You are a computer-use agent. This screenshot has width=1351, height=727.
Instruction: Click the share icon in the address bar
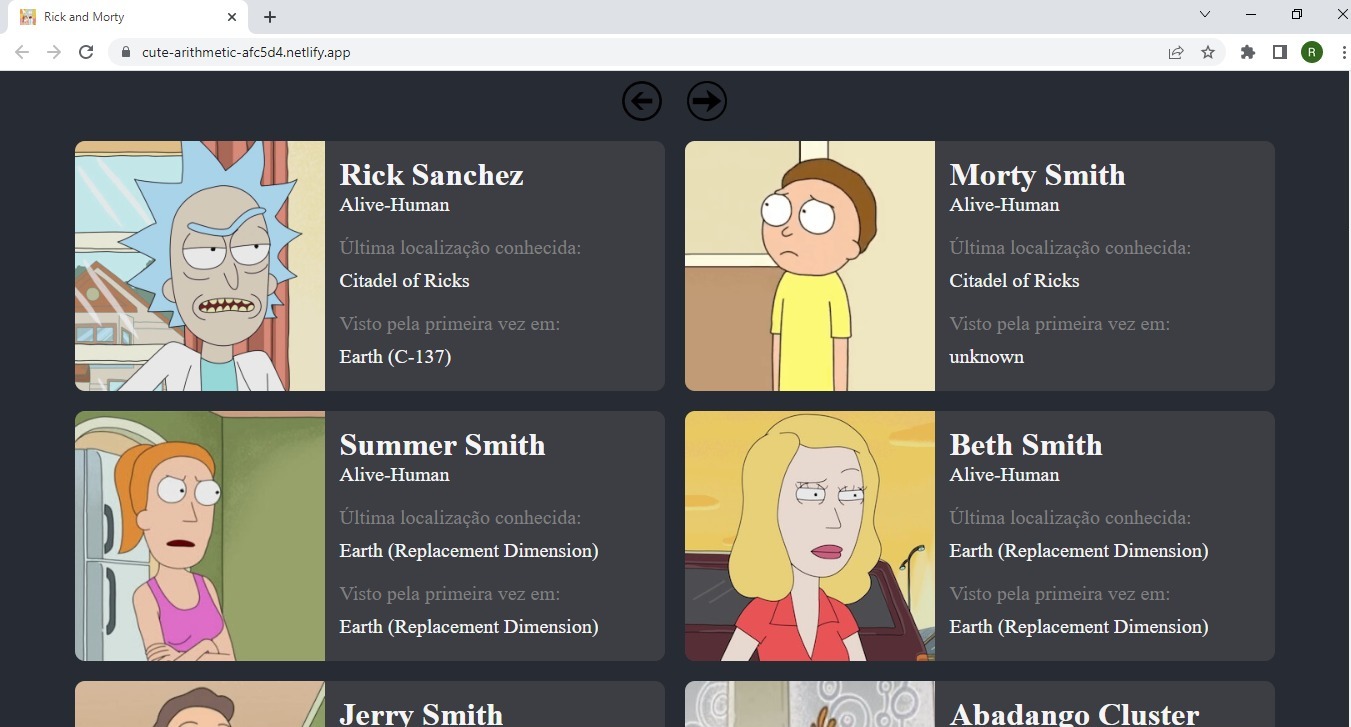(1176, 51)
